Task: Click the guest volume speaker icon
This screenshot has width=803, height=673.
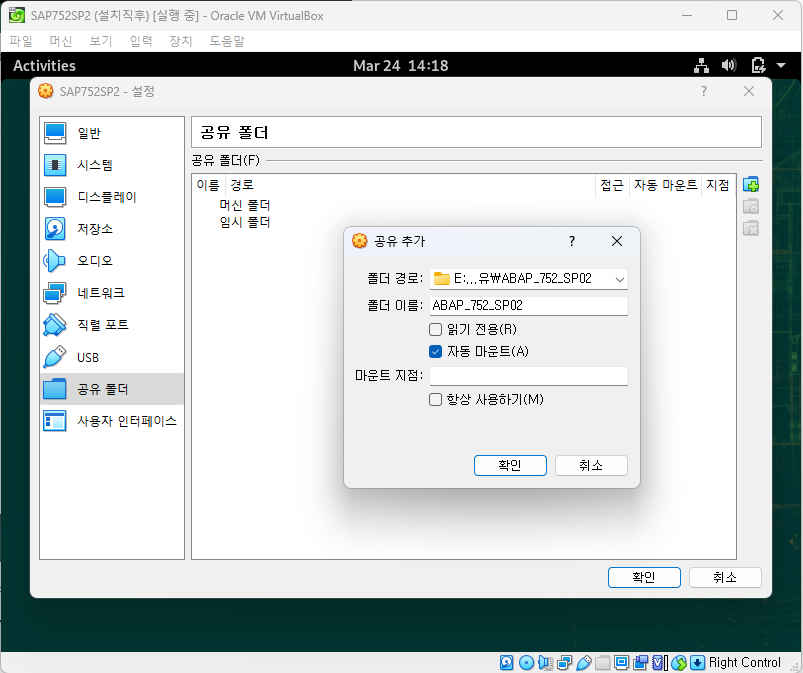Action: (729, 66)
